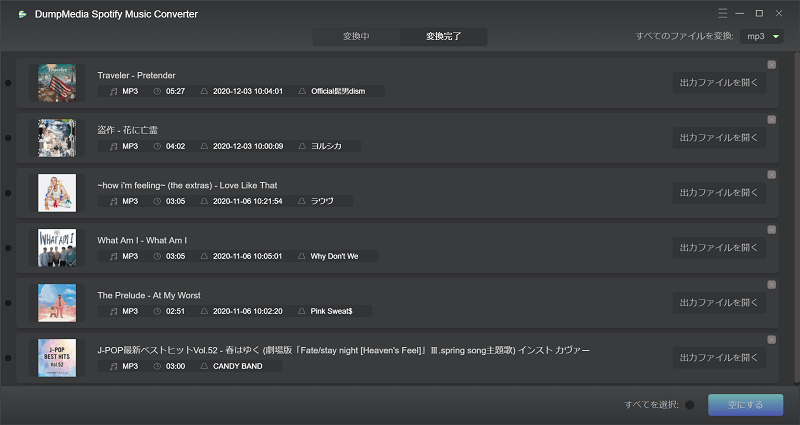Image resolution: width=800 pixels, height=425 pixels.
Task: Click the icon beside 2020-11-06 10:02:20
Action: (204, 311)
